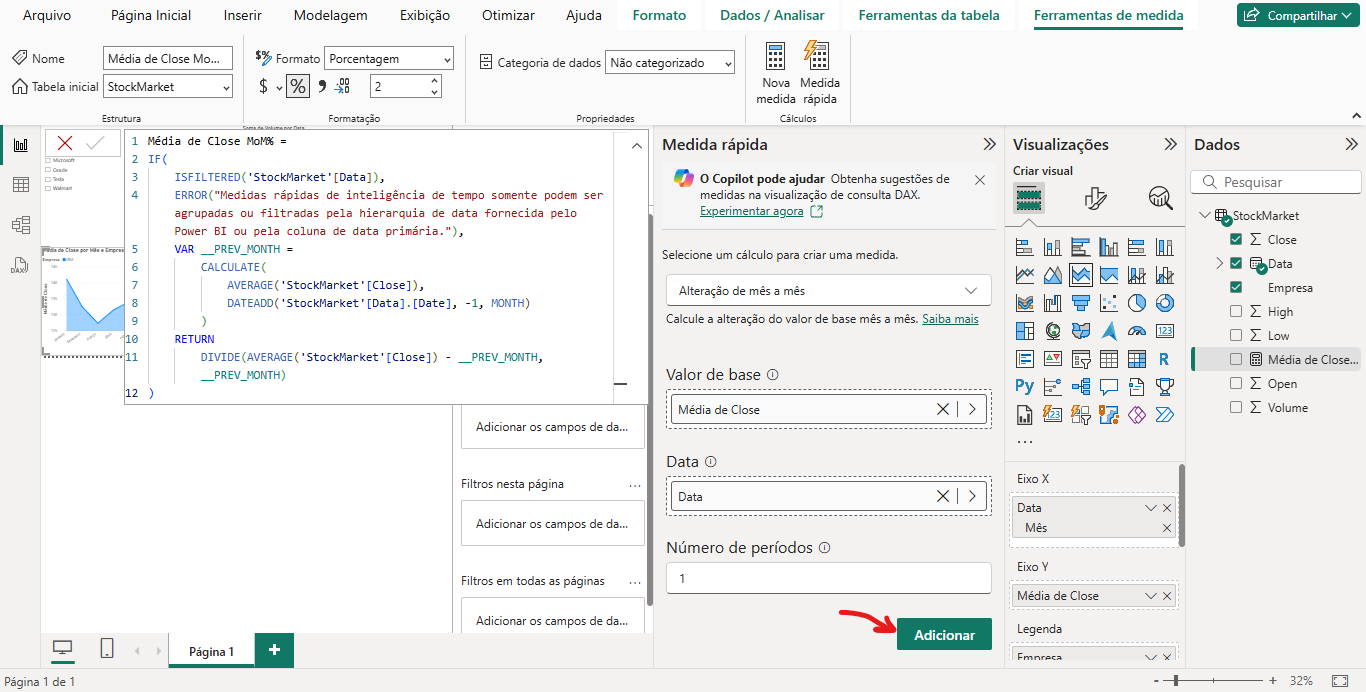Choose the treemap visual

click(x=1024, y=330)
